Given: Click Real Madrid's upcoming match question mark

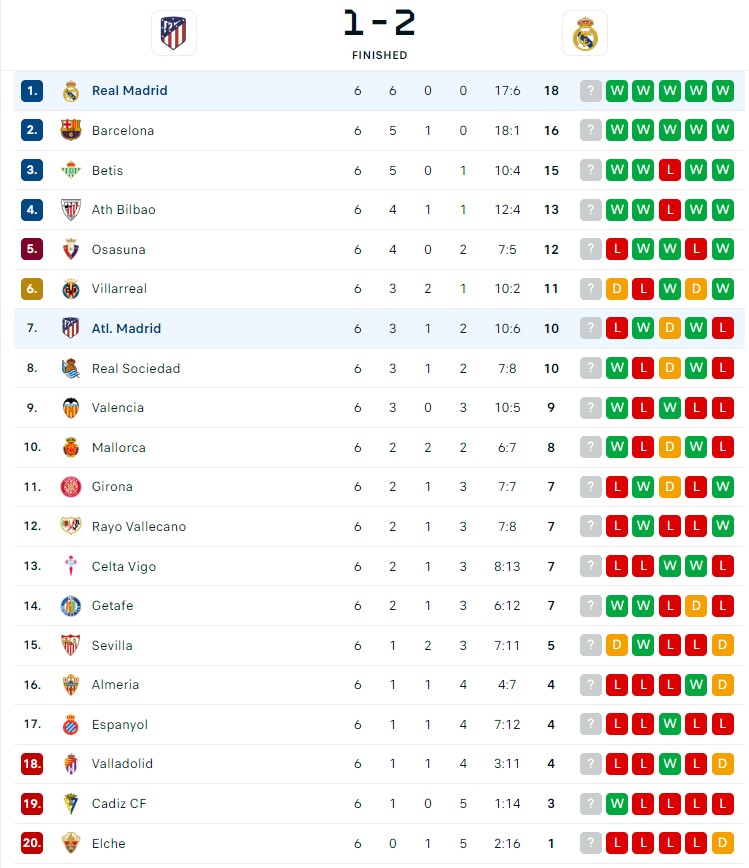Looking at the screenshot, I should coord(591,91).
